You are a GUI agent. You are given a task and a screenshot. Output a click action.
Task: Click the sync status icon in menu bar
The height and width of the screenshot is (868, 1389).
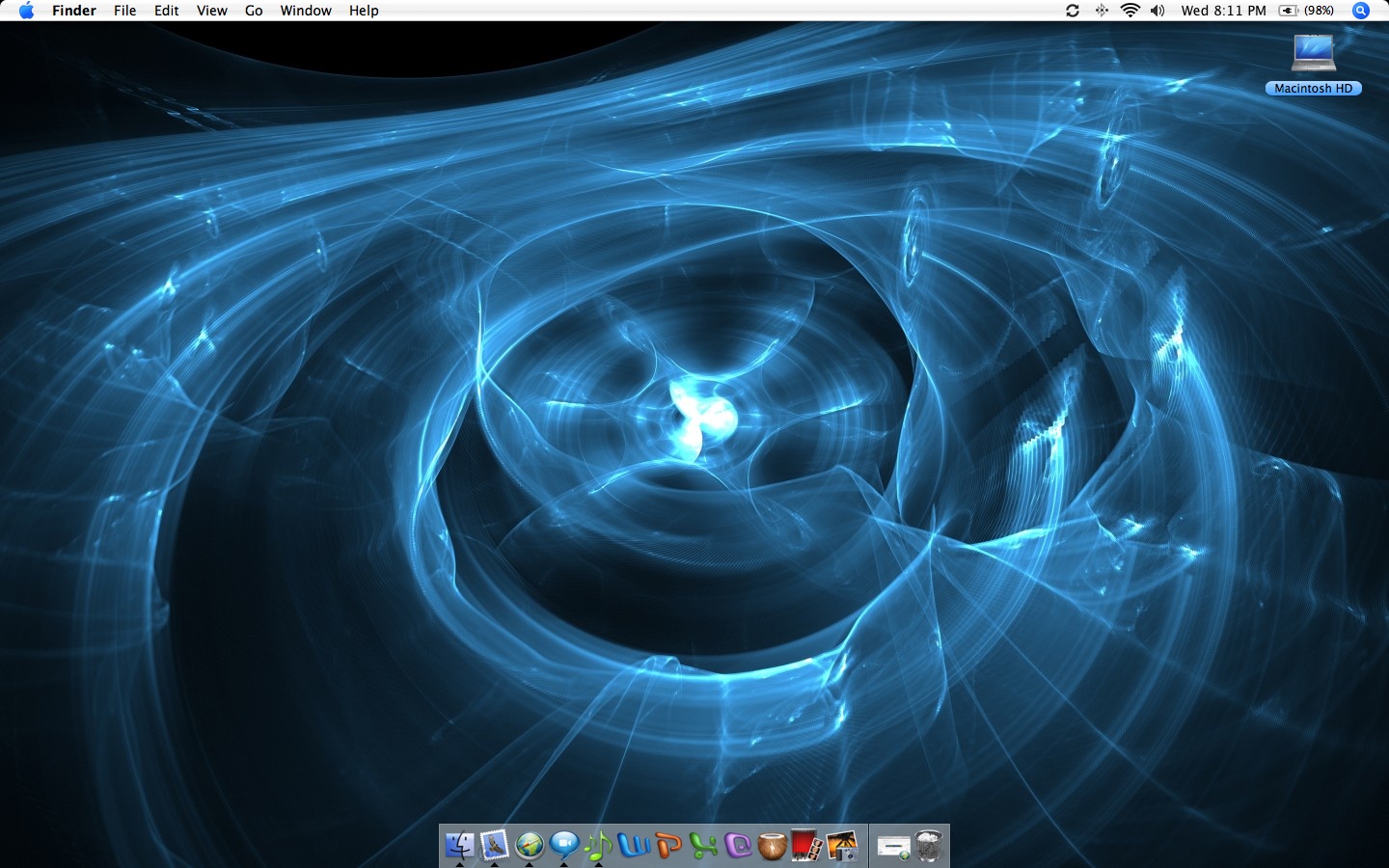1073,11
